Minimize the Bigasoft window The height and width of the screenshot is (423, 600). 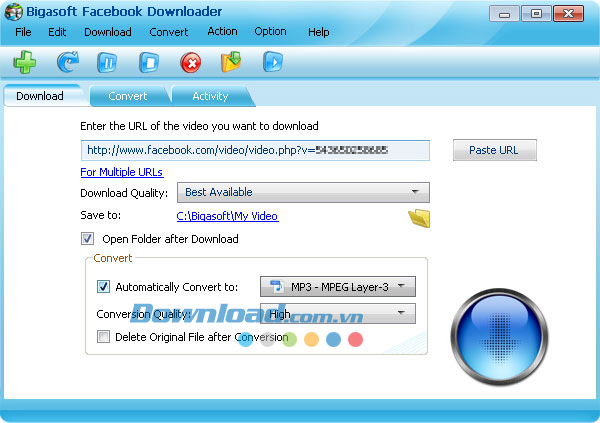coord(504,14)
